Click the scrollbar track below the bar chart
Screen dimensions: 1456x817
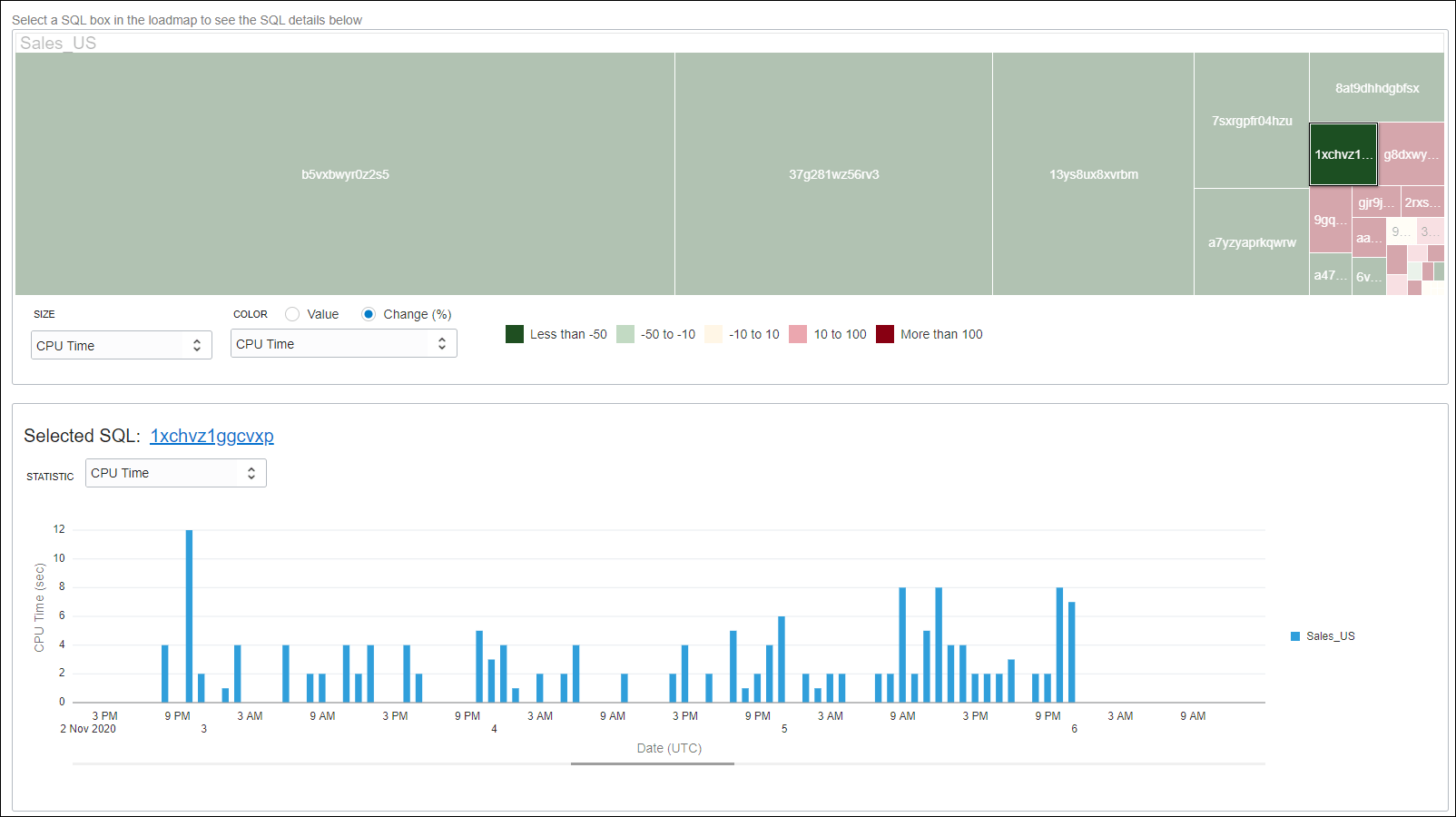652,763
